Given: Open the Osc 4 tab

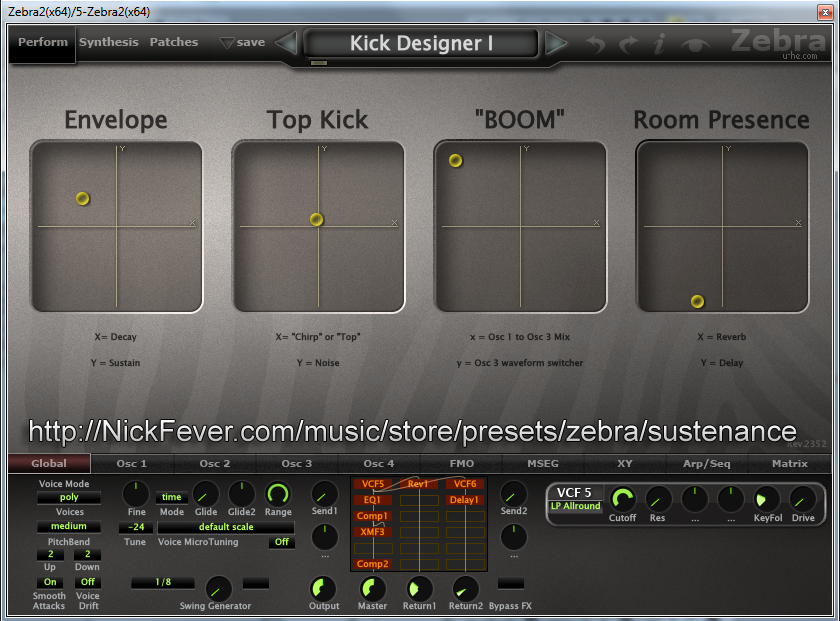Looking at the screenshot, I should 379,463.
